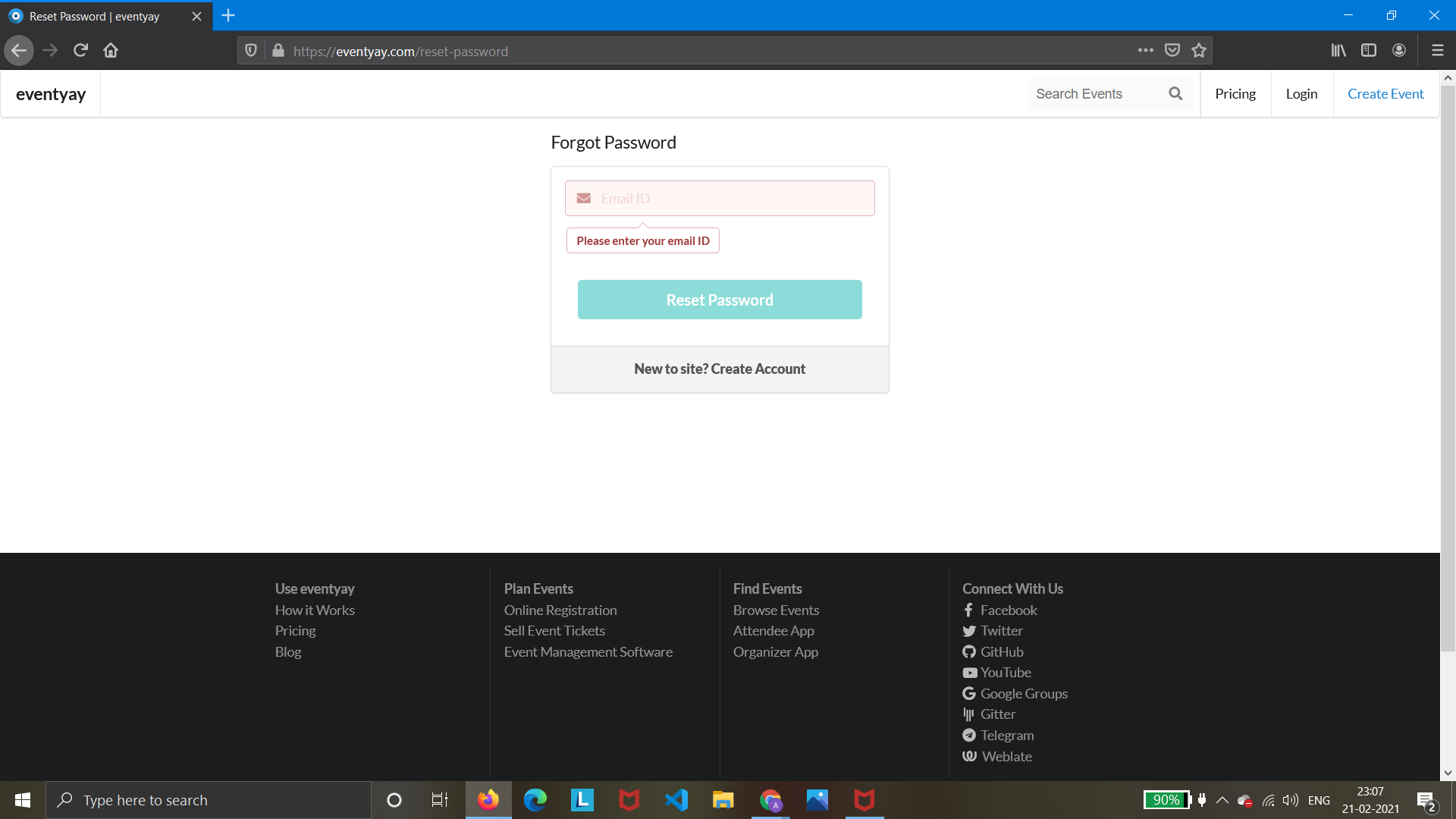The width and height of the screenshot is (1456, 819).
Task: Open the Login navigation item
Action: (1301, 93)
